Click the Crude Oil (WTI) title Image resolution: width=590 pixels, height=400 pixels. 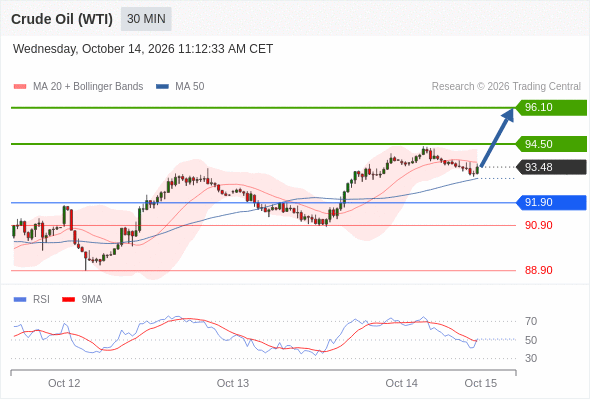pyautogui.click(x=62, y=19)
